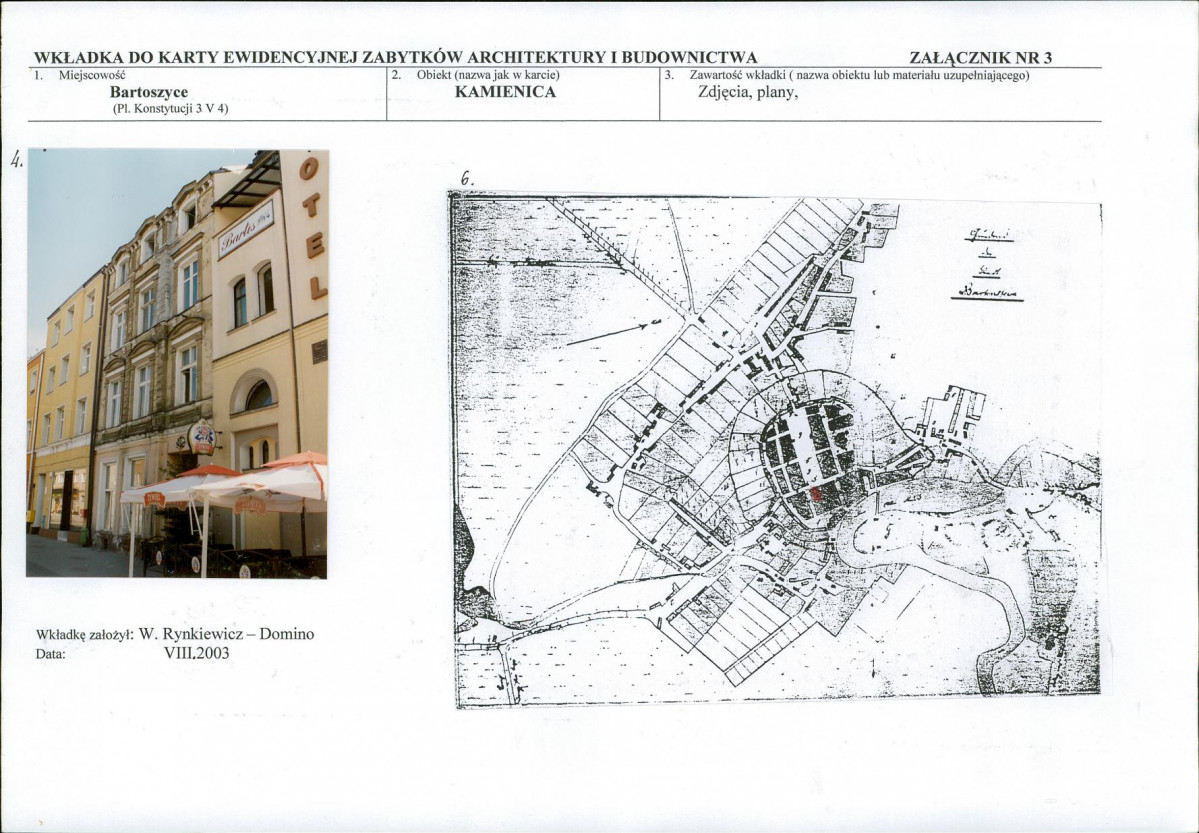Click the handwritten map title at top right

click(989, 265)
